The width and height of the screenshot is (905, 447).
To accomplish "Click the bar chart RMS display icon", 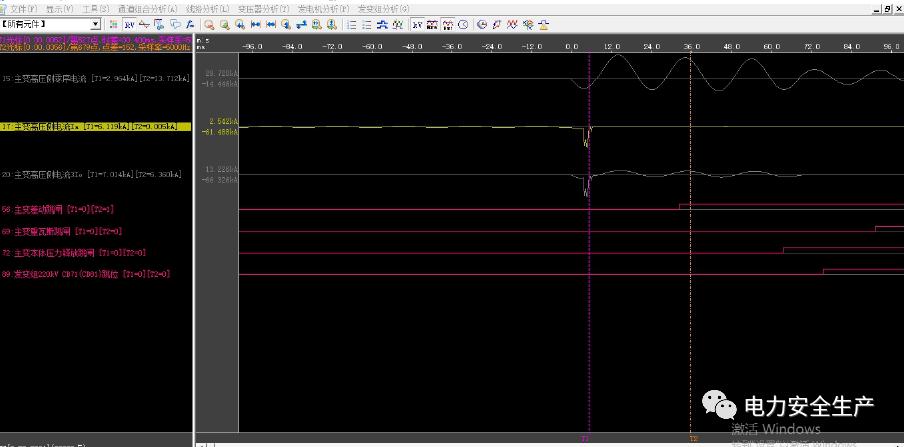I will tap(432, 24).
